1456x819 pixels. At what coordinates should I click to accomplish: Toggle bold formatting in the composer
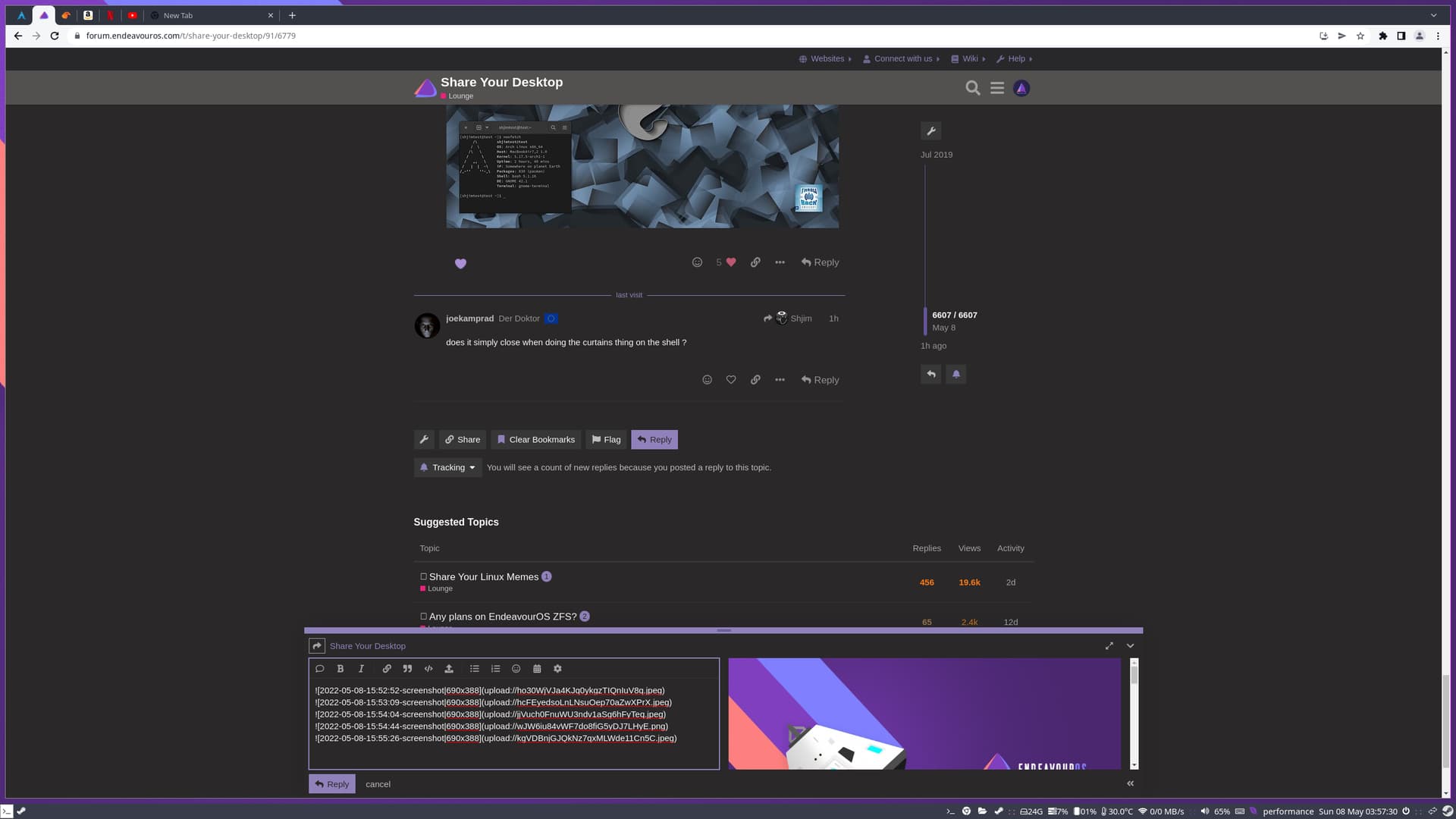[340, 669]
